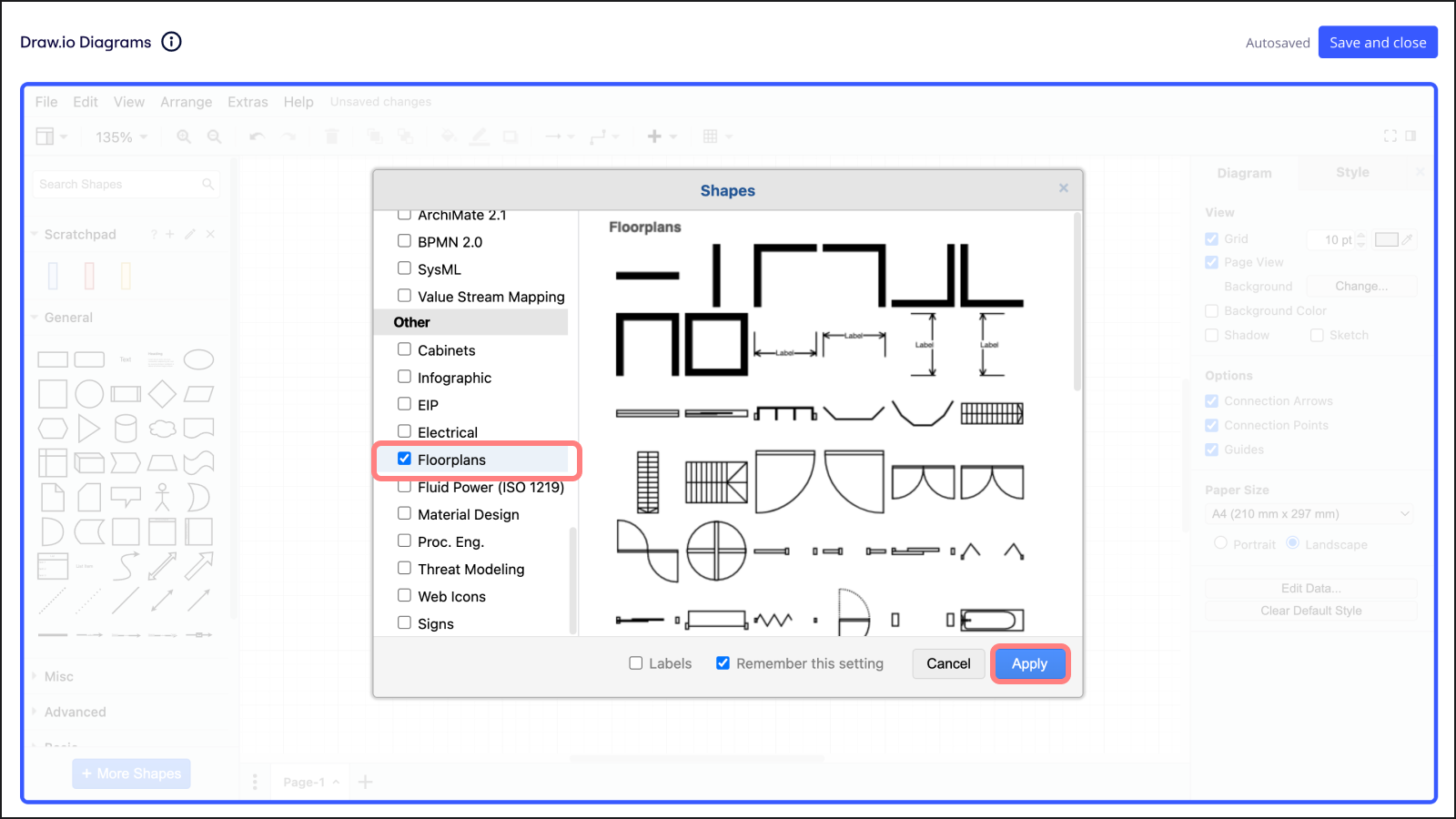Click the zoom out magnifier icon
1456x819 pixels.
(x=215, y=136)
